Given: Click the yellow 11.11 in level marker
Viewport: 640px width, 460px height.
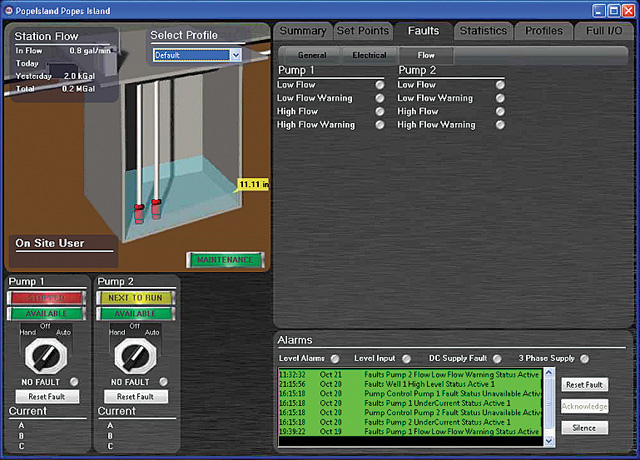Looking at the screenshot, I should point(254,185).
